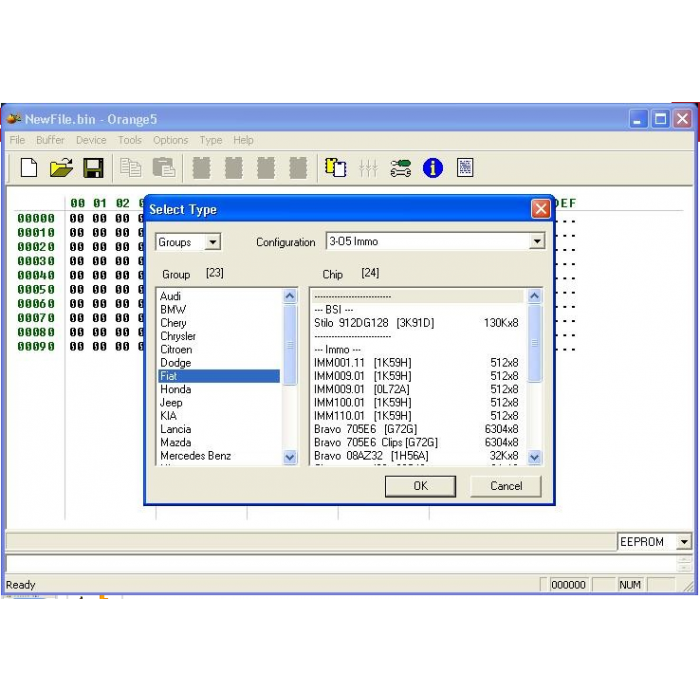Click the wrench and screwdriver tools icon
Image resolution: width=700 pixels, height=700 pixels.
click(x=400, y=168)
